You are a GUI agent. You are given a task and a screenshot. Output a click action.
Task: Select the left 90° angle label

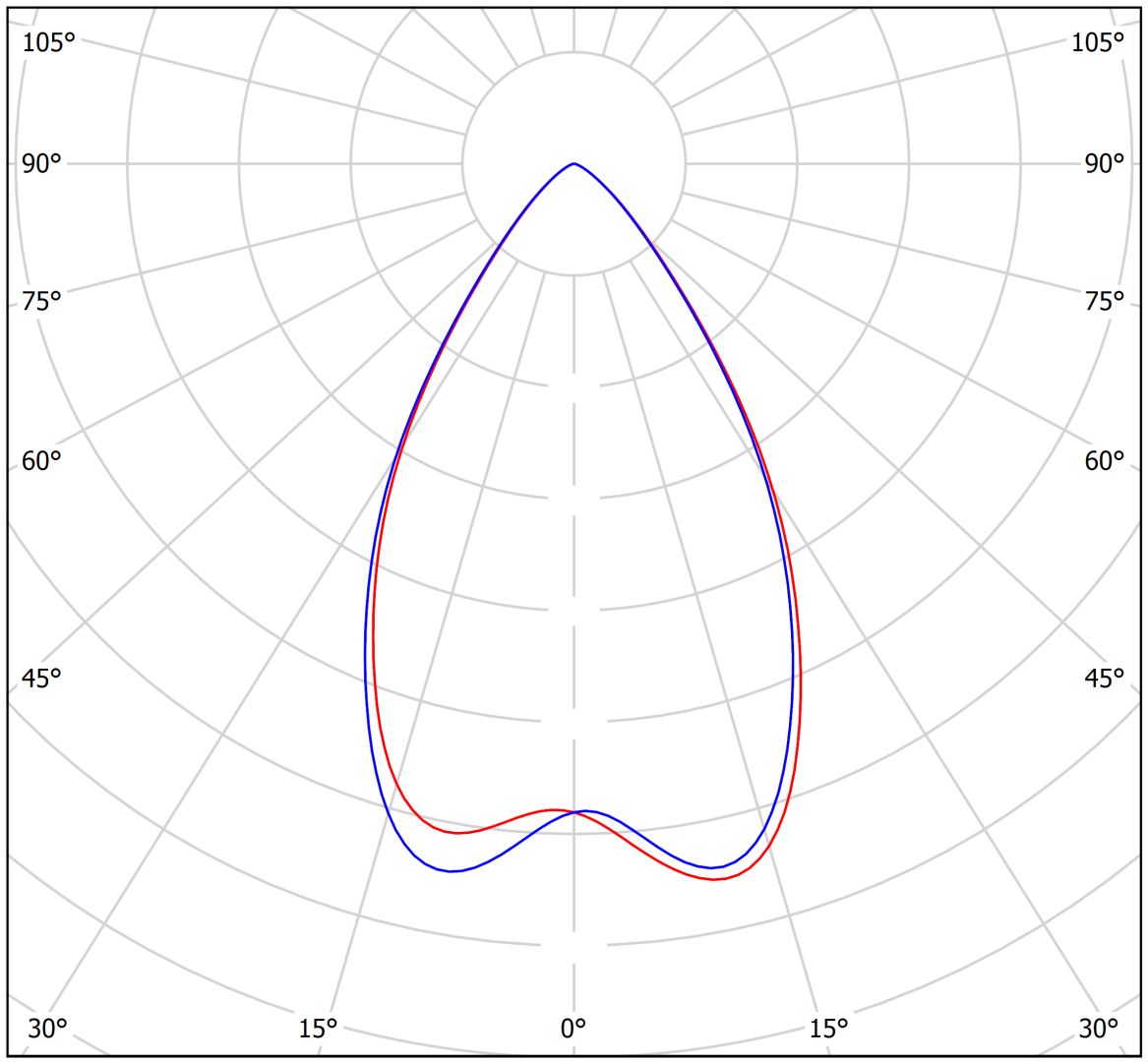tap(41, 163)
